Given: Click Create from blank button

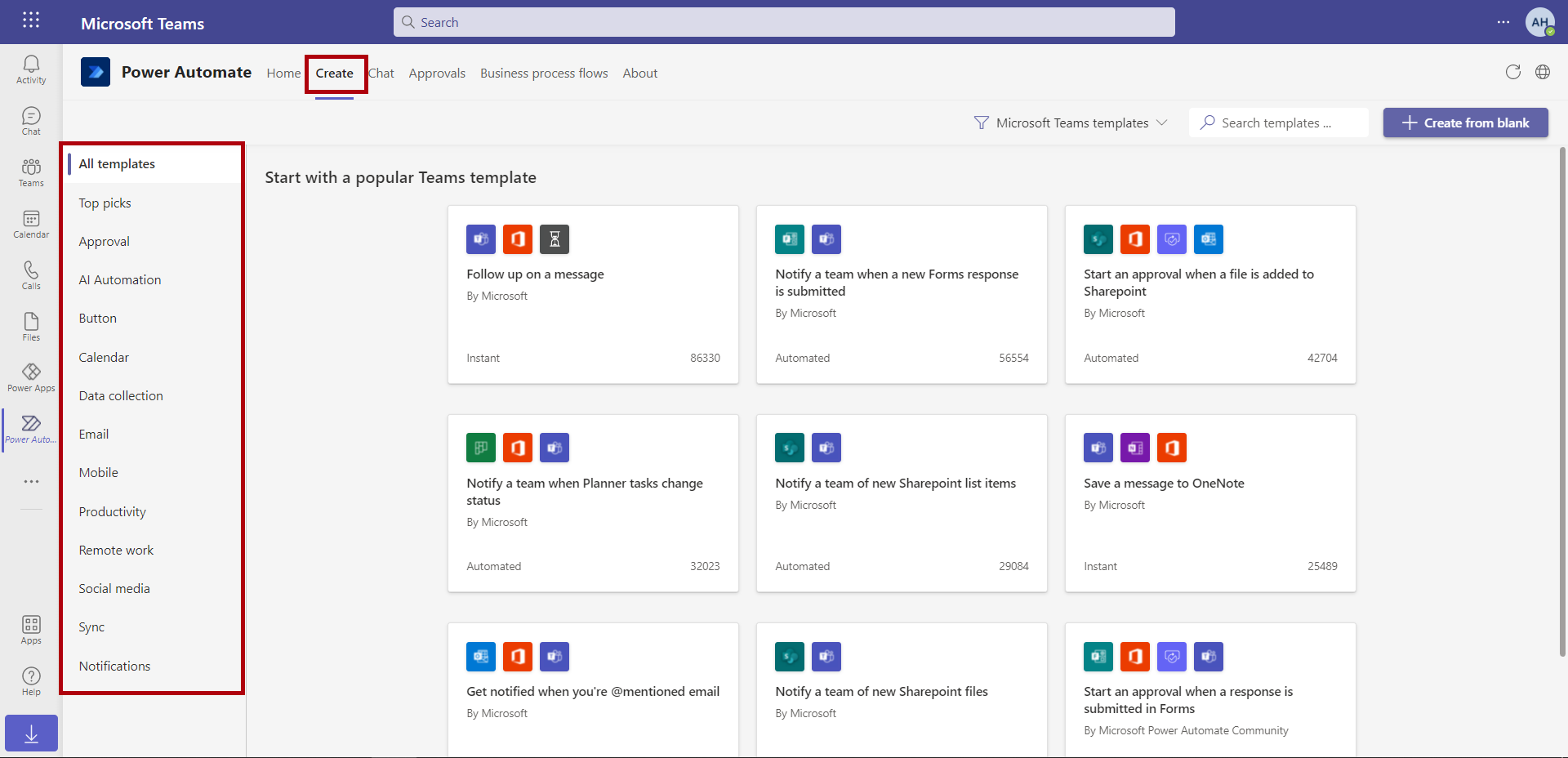Looking at the screenshot, I should 1466,123.
